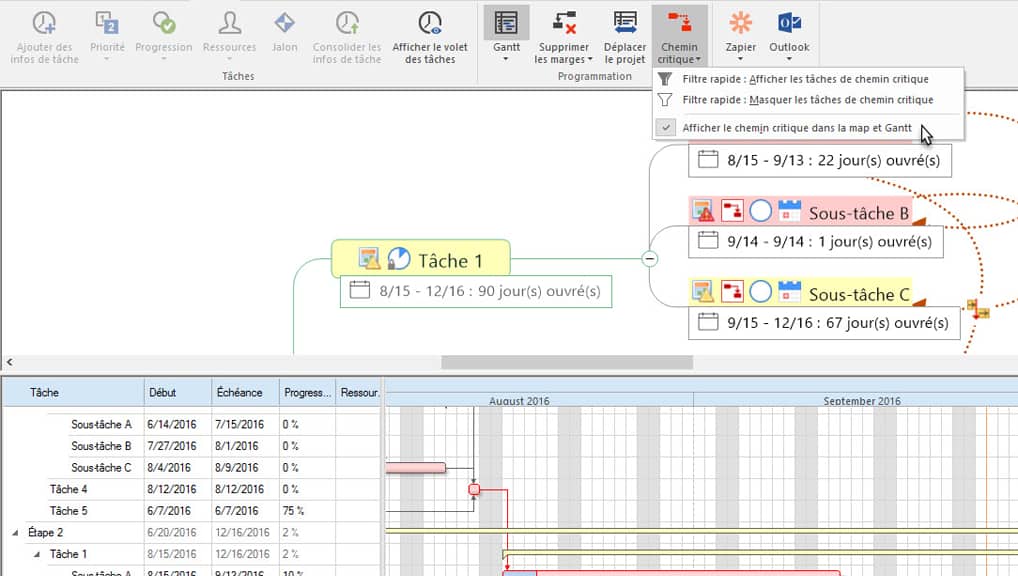Viewport: 1018px width, 576px height.
Task: Collapse Étape 2 row in task list
Action: pos(15,533)
